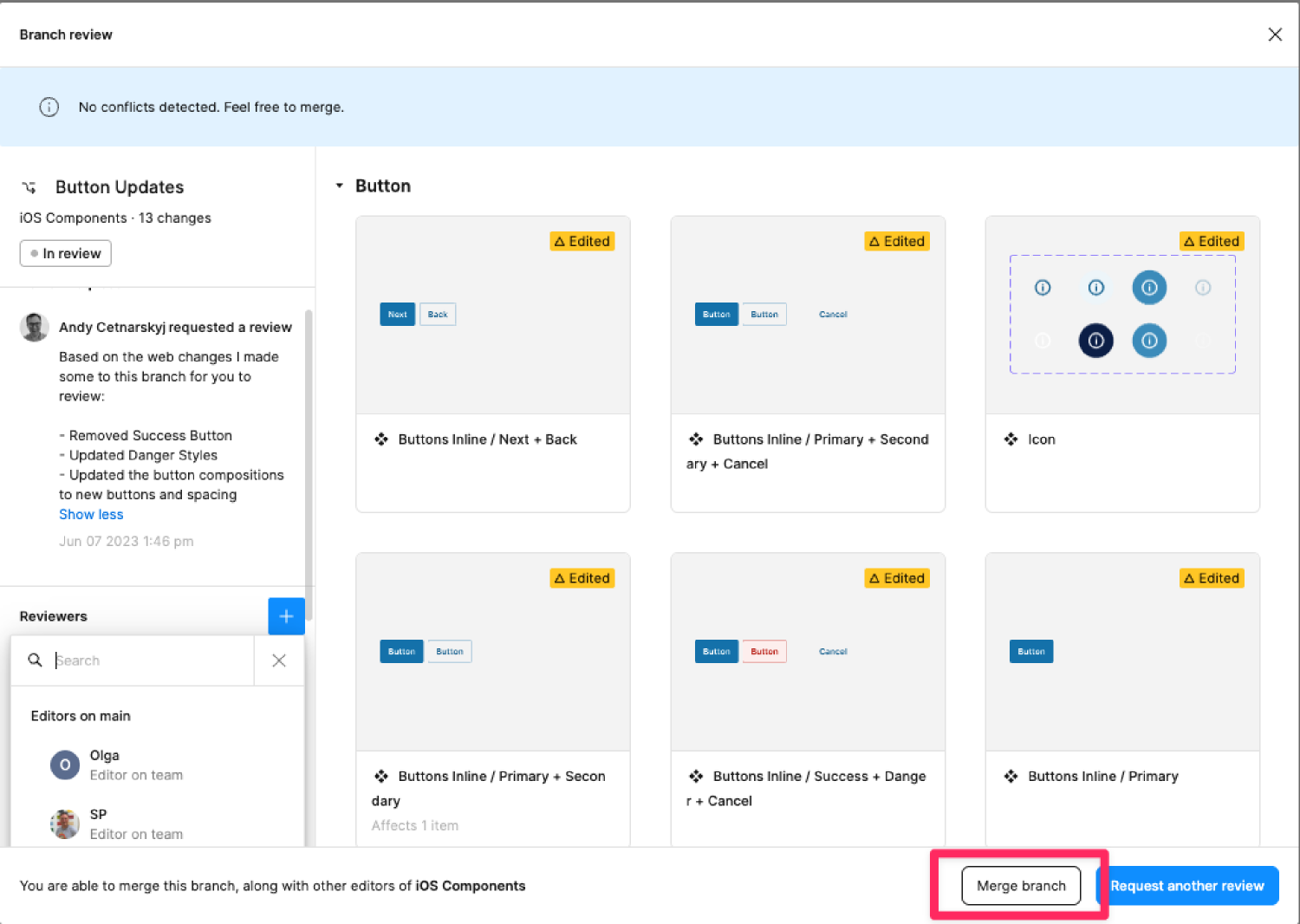Click the Merge branch button
The image size is (1300, 924).
pyautogui.click(x=1021, y=886)
